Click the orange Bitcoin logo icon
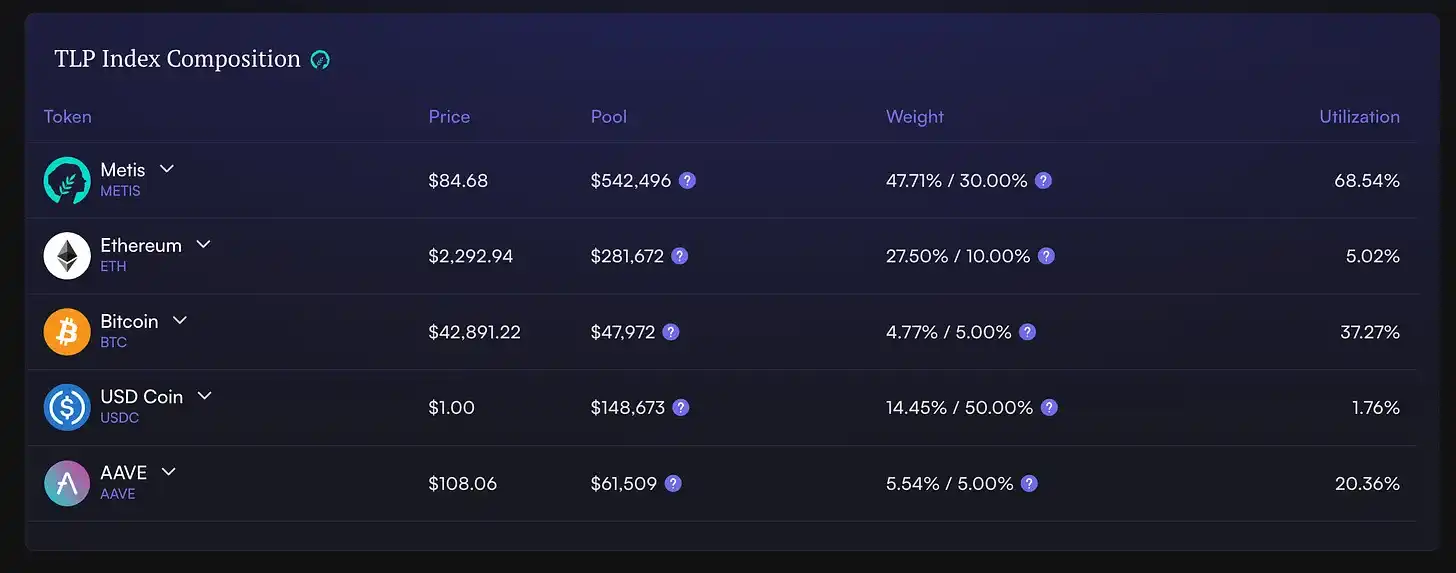Image resolution: width=1456 pixels, height=573 pixels. coord(67,332)
